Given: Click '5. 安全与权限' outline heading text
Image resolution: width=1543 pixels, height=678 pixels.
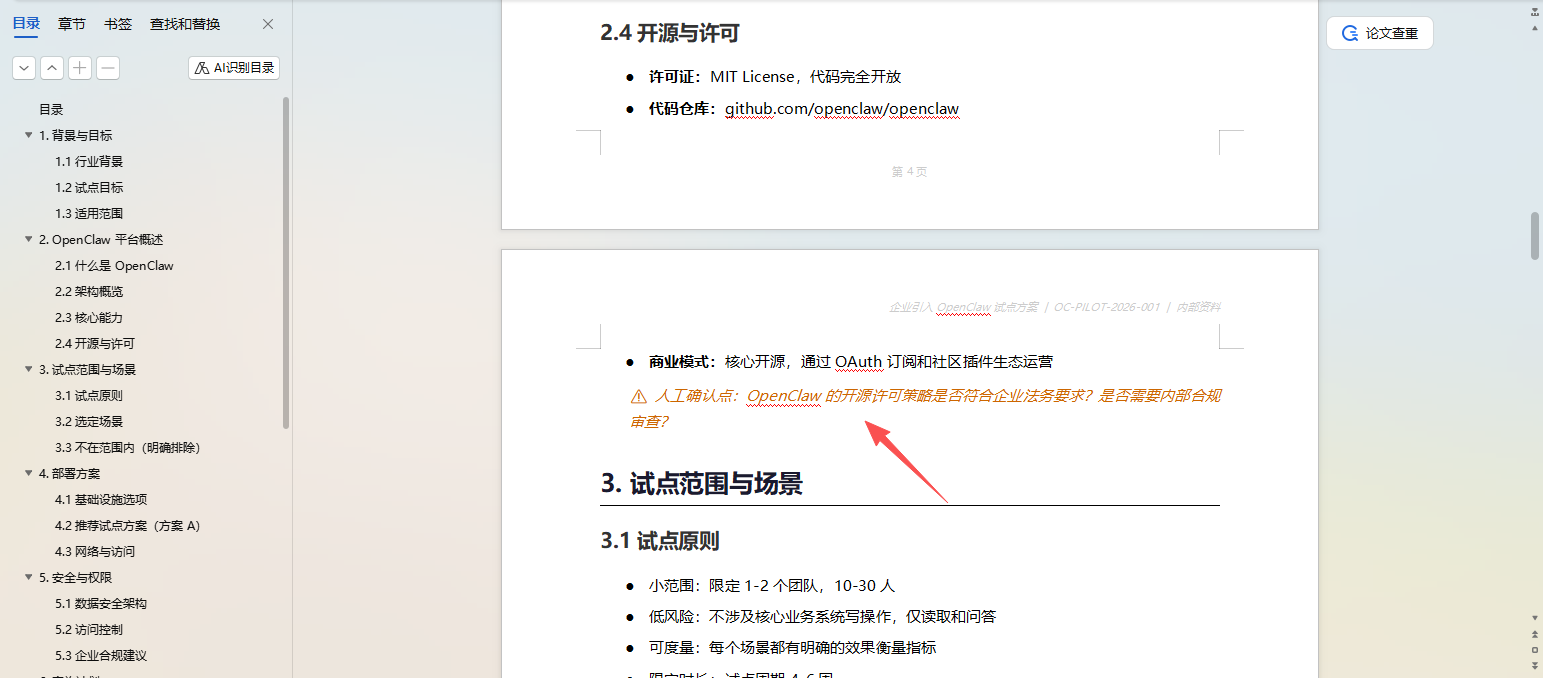Looking at the screenshot, I should coord(75,578).
